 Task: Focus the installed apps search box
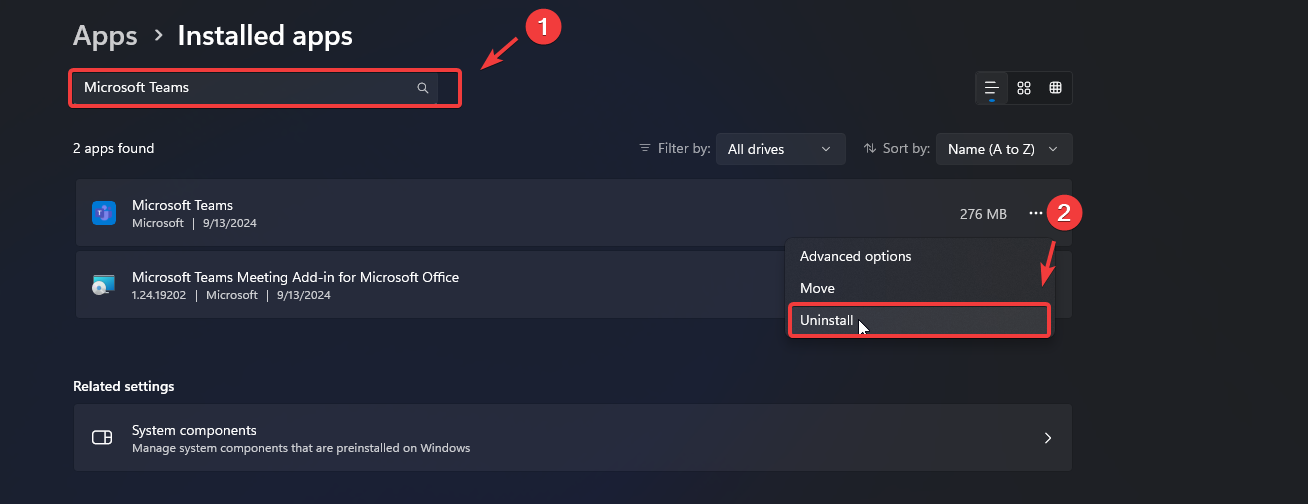(x=245, y=88)
